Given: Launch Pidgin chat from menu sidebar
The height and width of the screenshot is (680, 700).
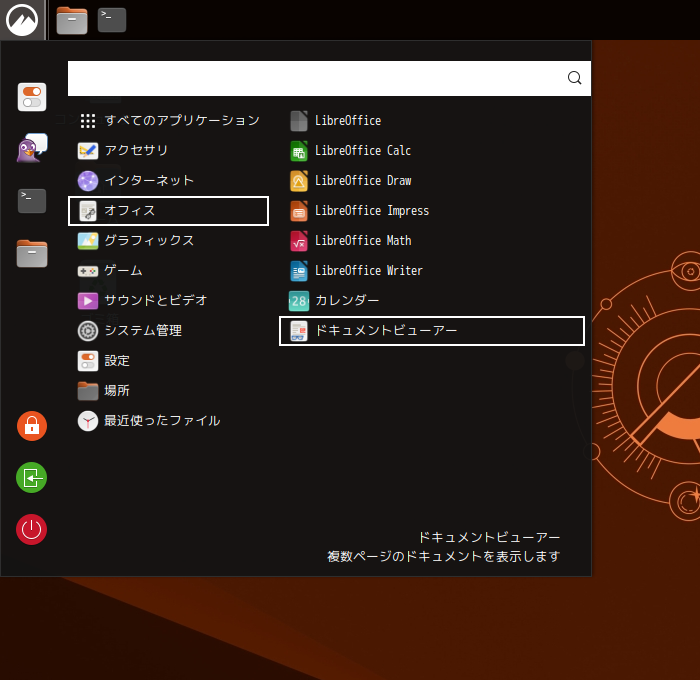Looking at the screenshot, I should [x=32, y=148].
